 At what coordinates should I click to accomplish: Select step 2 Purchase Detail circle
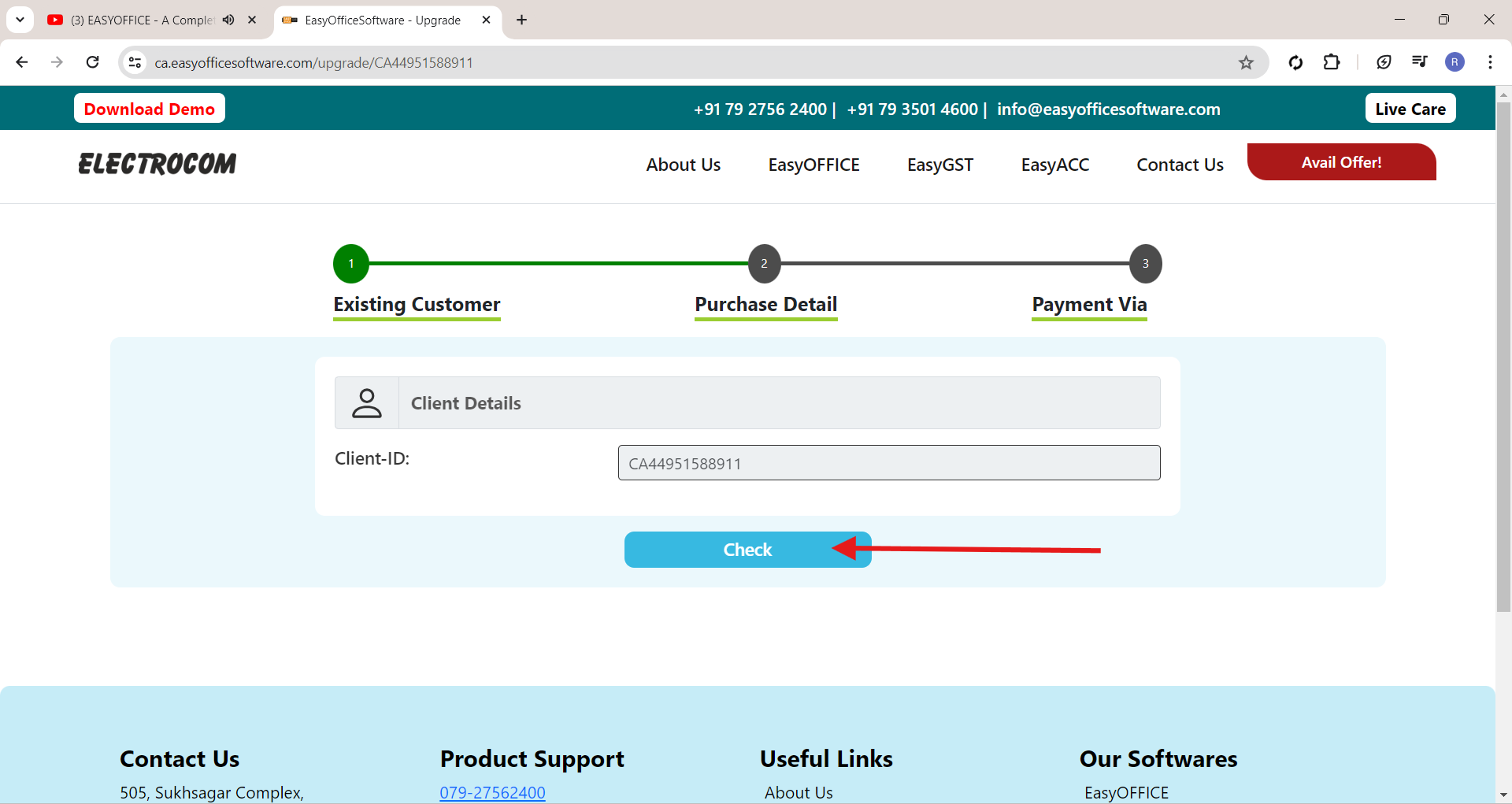click(x=764, y=264)
